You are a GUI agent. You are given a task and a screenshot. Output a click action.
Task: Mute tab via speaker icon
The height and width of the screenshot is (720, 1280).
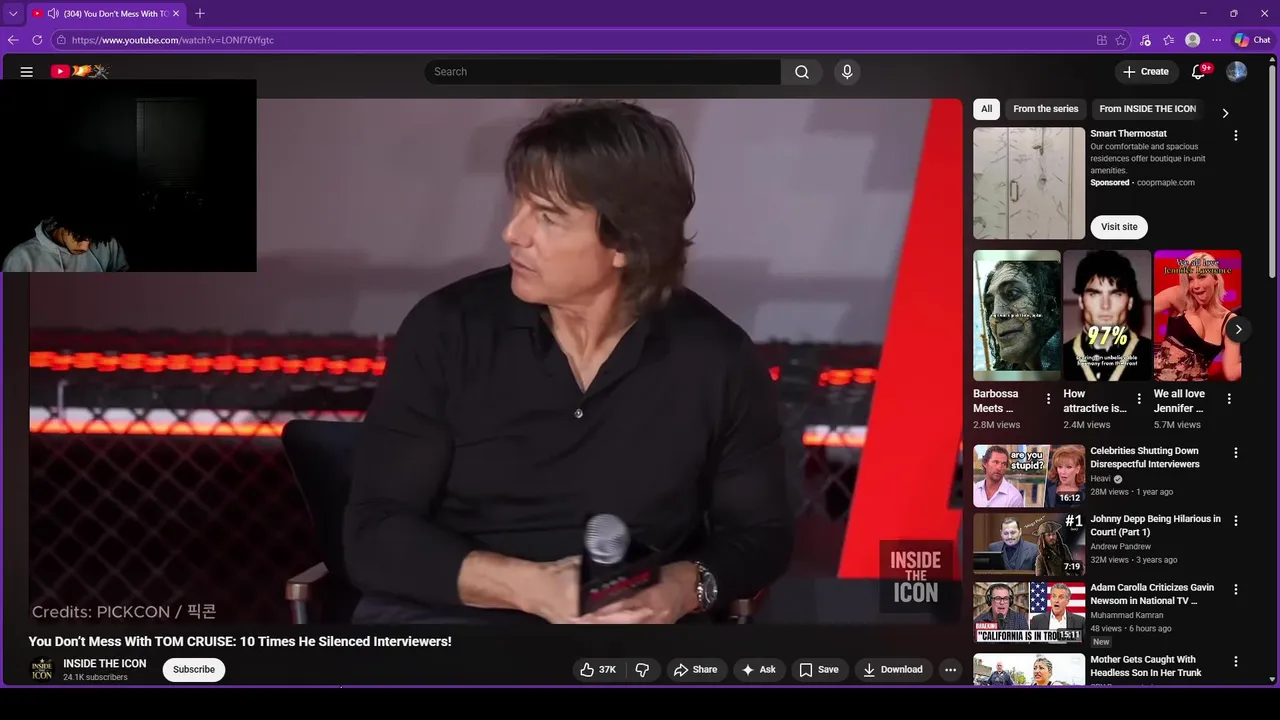pos(52,14)
